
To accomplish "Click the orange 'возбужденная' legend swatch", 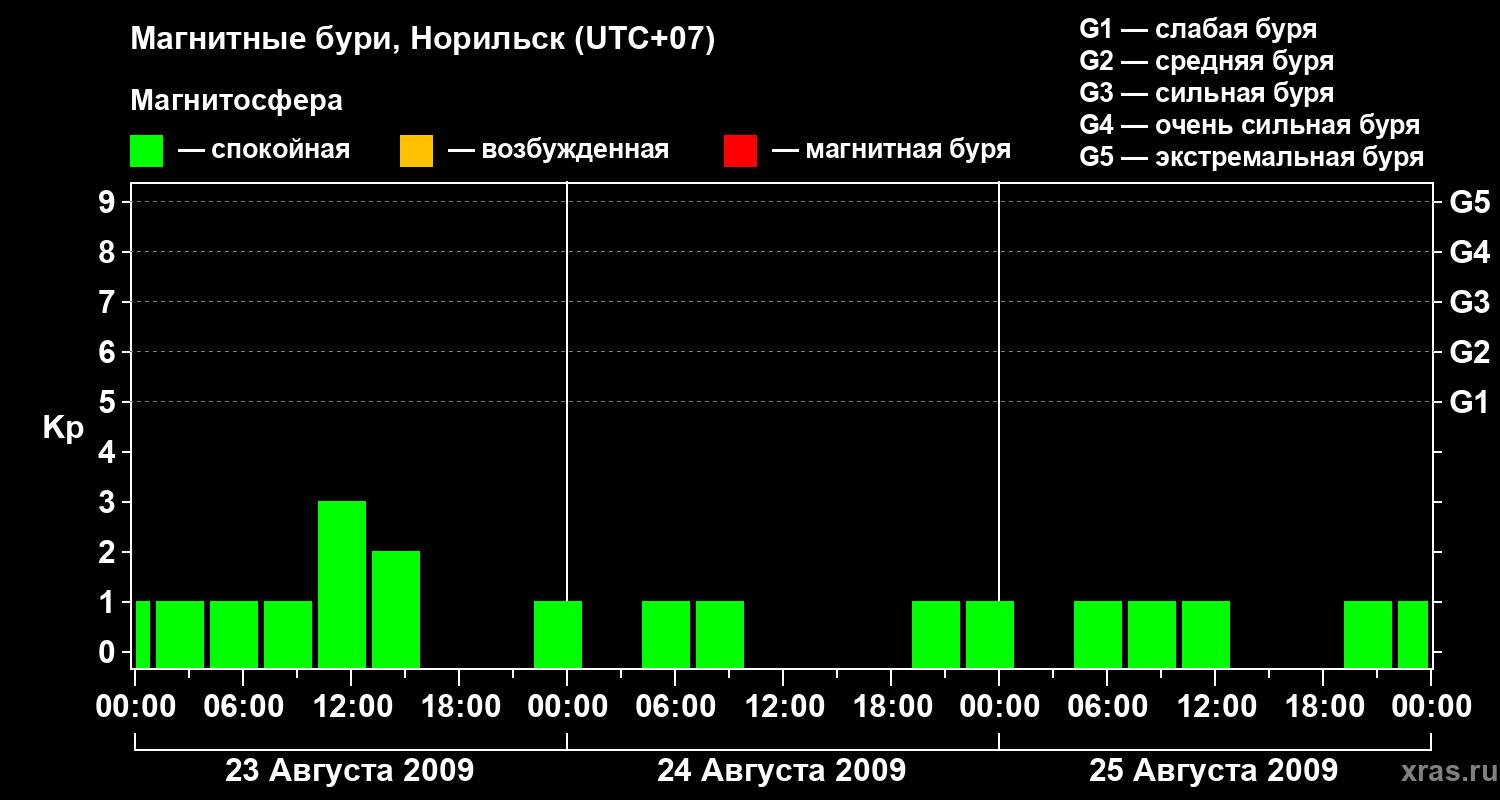I will (416, 151).
